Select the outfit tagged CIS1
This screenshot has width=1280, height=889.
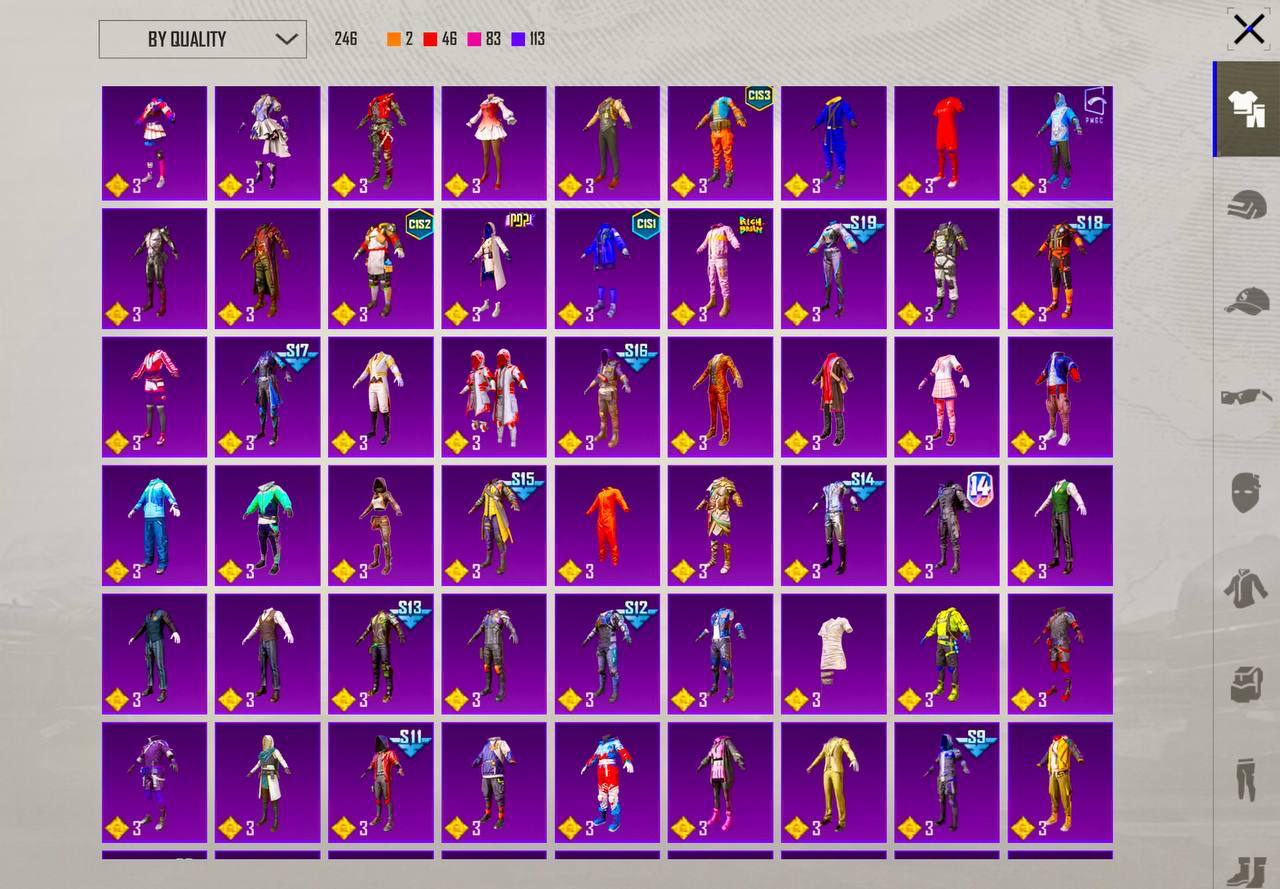(607, 268)
